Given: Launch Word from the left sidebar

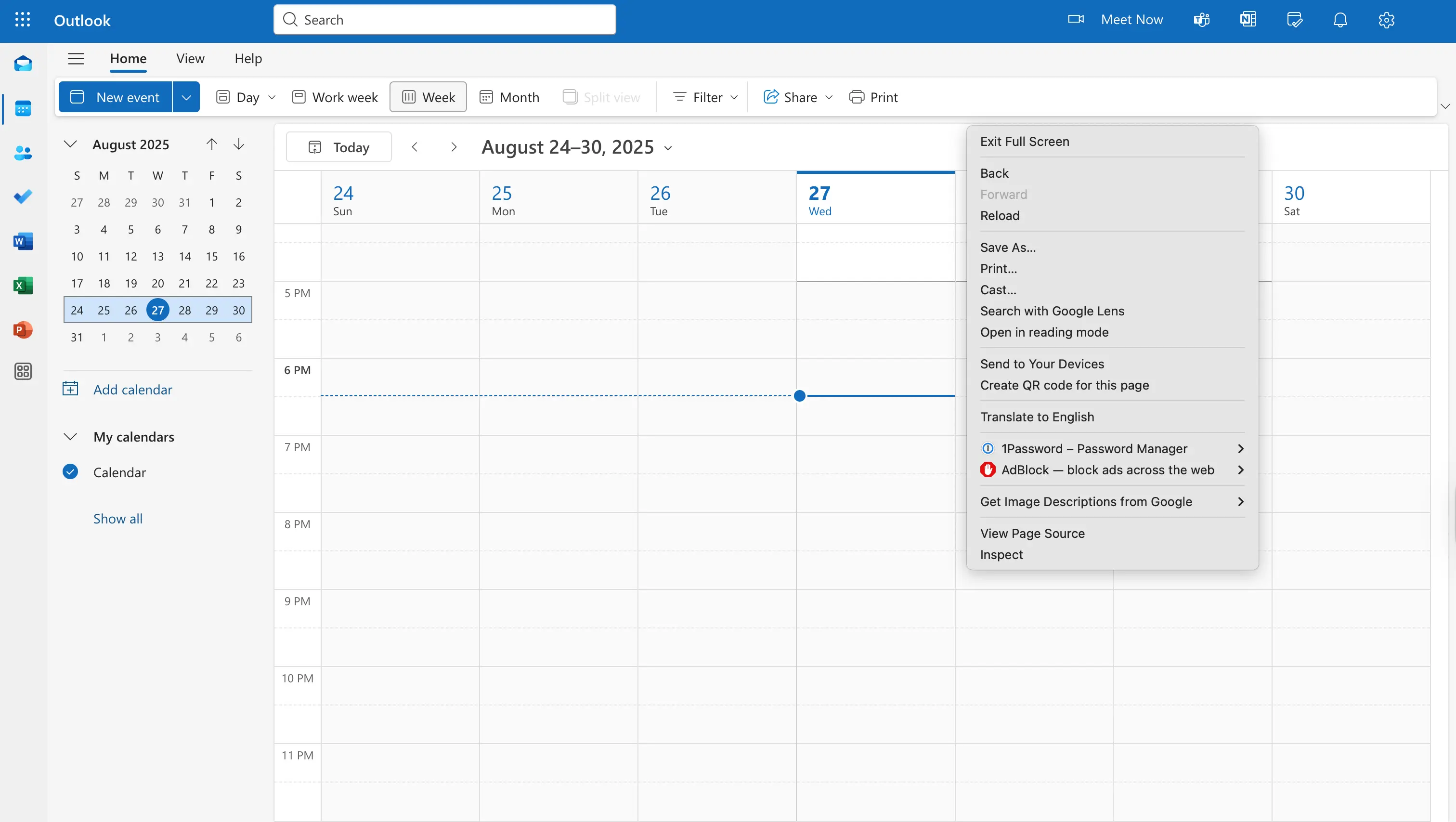Looking at the screenshot, I should point(23,241).
